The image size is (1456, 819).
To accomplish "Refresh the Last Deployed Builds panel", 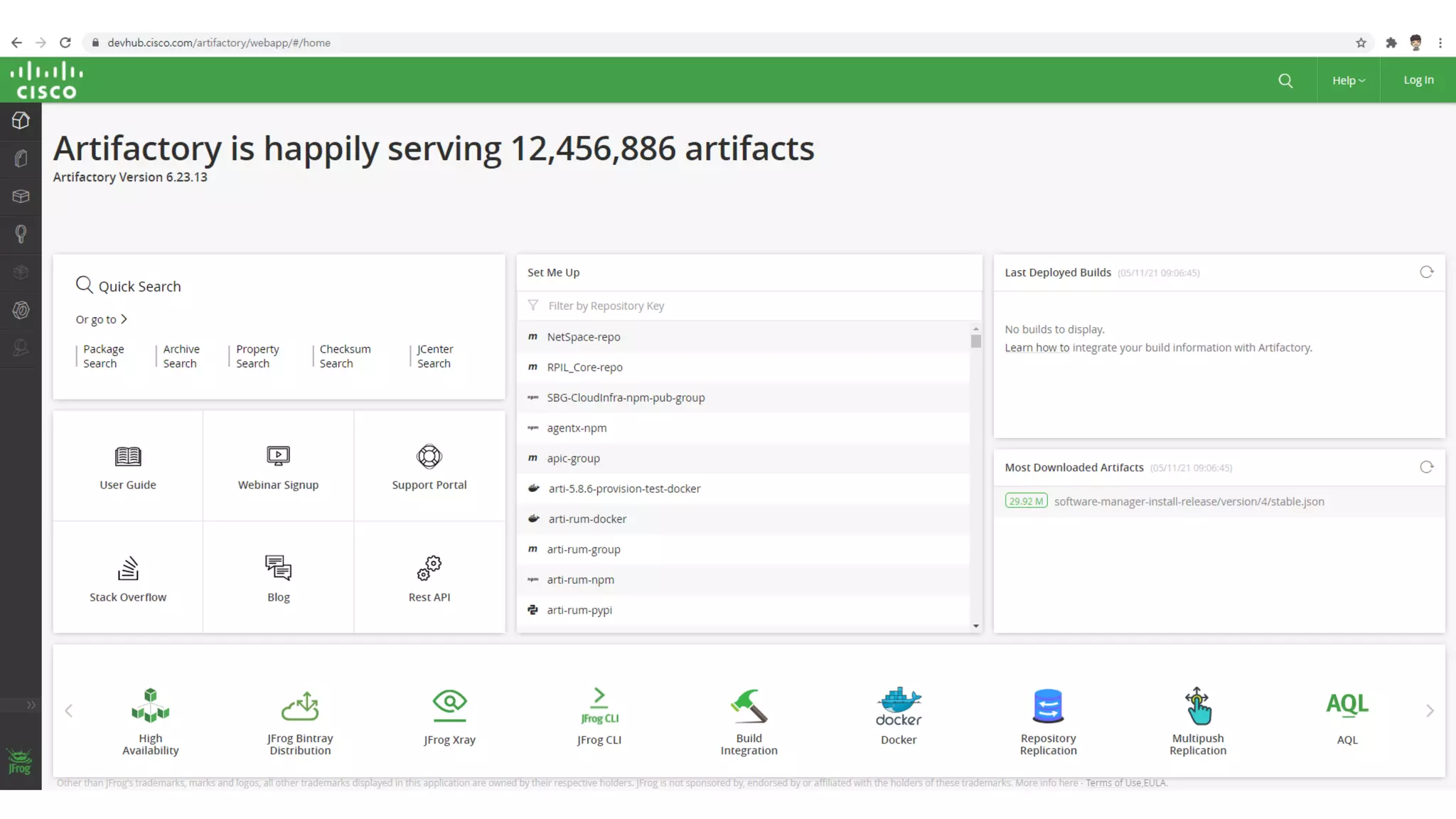I will 1426,272.
